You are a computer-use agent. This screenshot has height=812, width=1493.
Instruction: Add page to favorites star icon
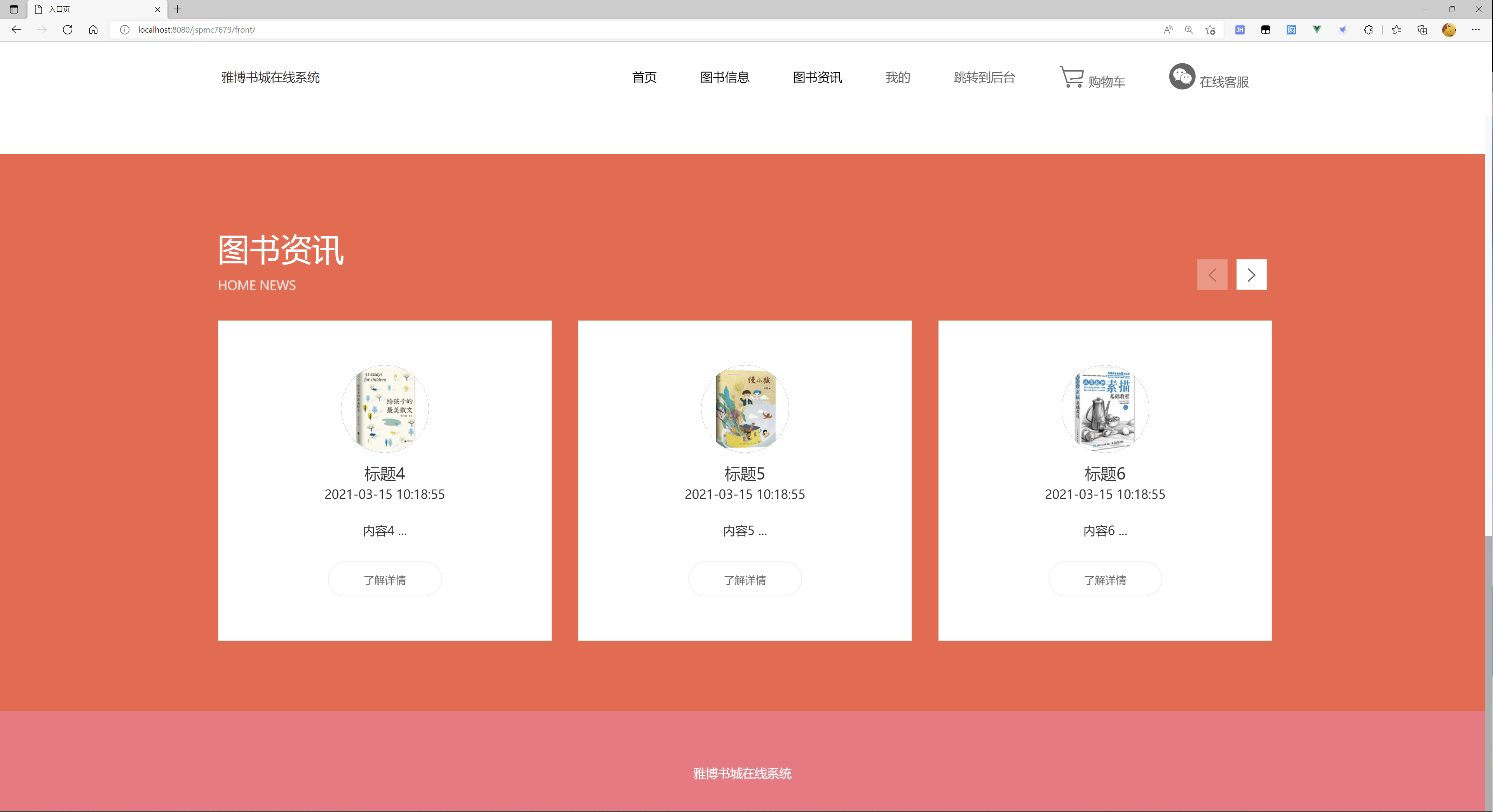click(x=1210, y=30)
